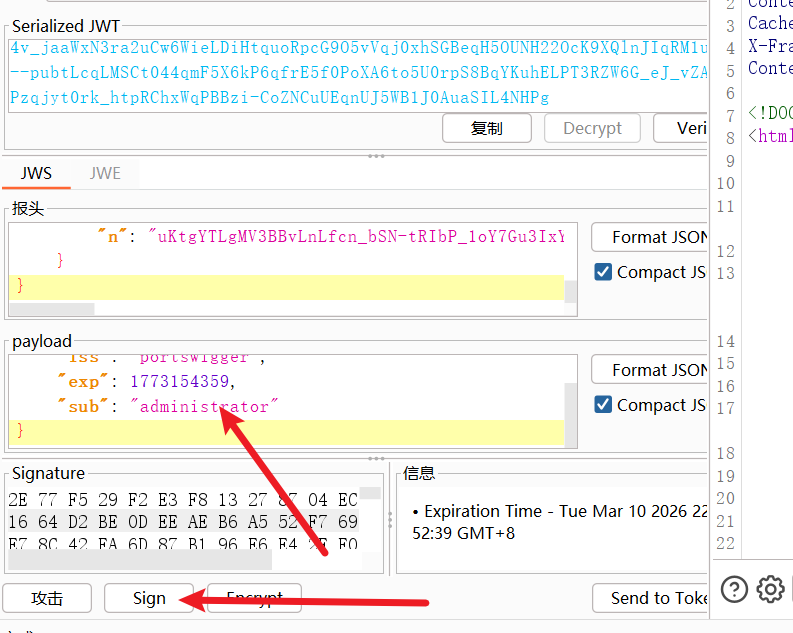Click the 复制 copy button
This screenshot has width=793, height=633.
coord(486,128)
